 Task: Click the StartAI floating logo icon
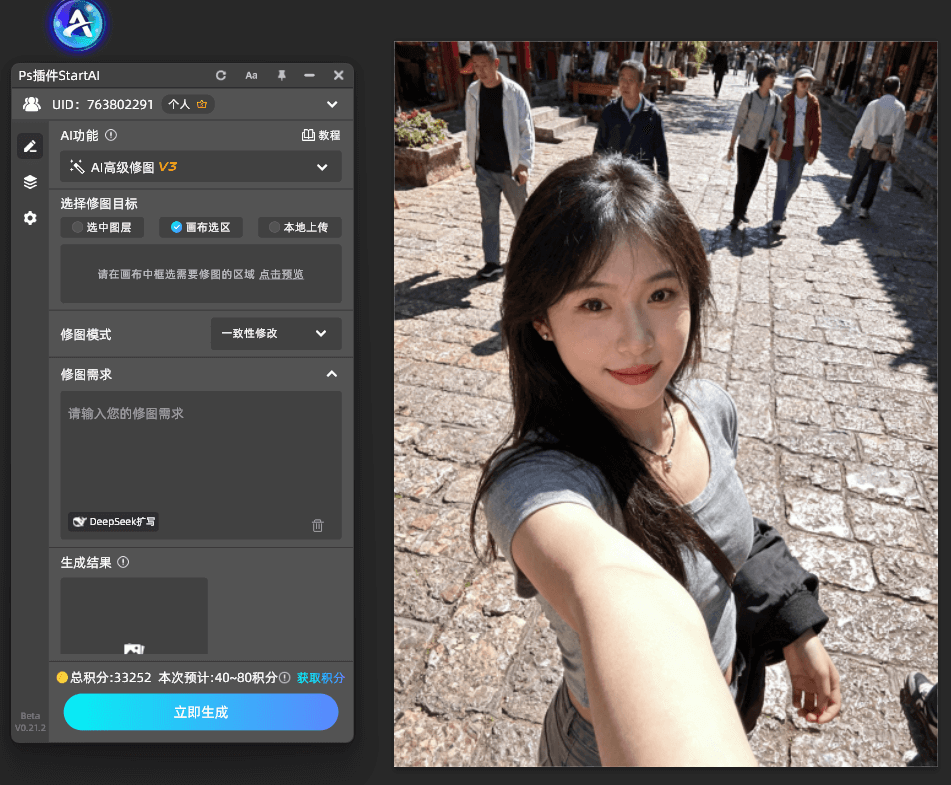click(x=78, y=26)
